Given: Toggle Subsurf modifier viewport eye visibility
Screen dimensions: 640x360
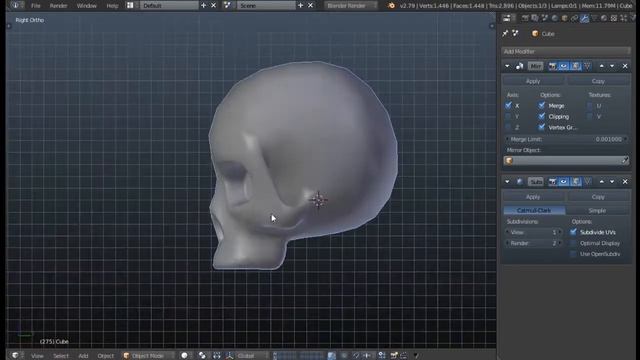Looking at the screenshot, I should (564, 182).
